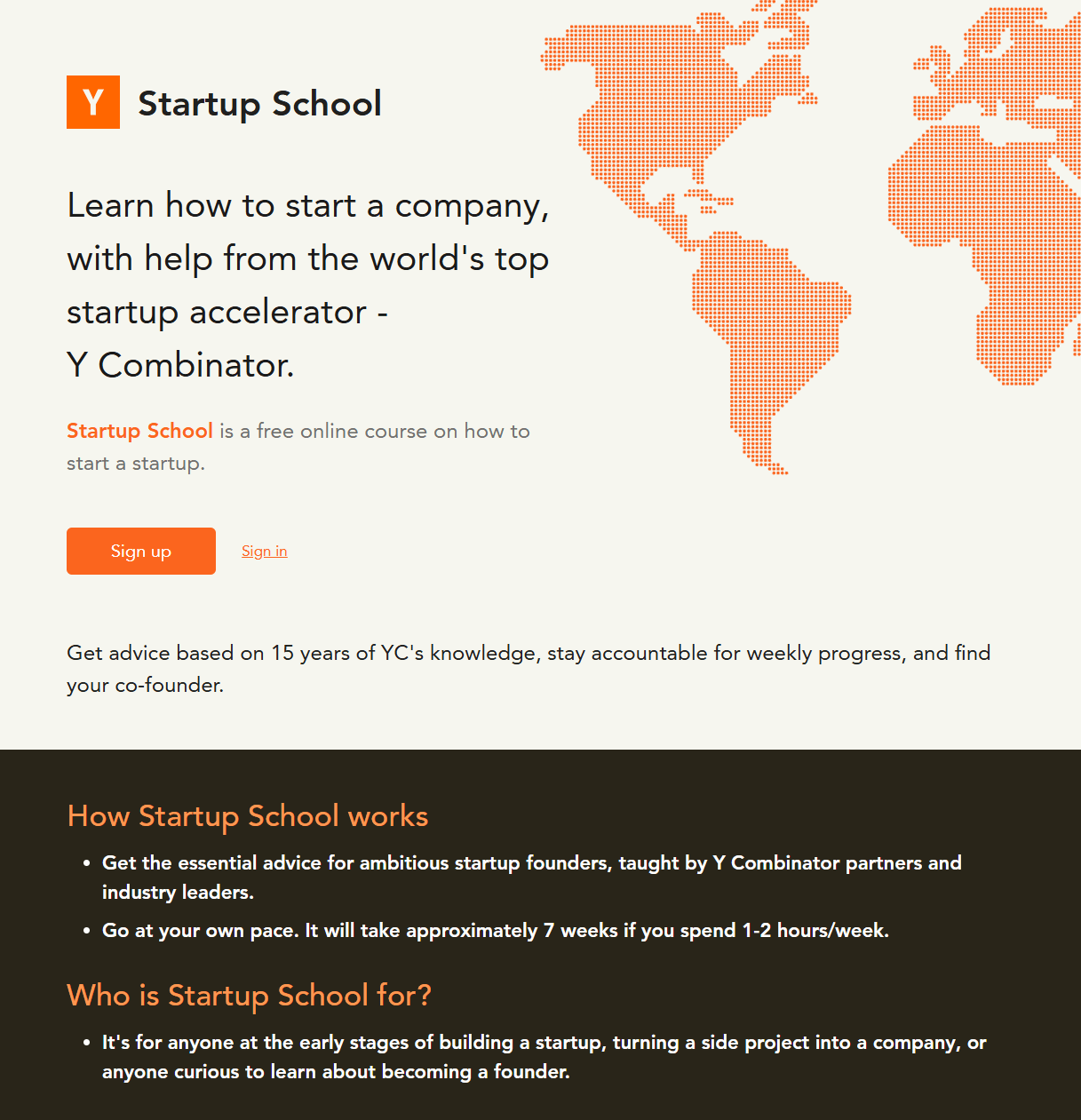Viewport: 1081px width, 1120px height.
Task: Click the "Learn how to start a company" headline
Action: click(308, 206)
